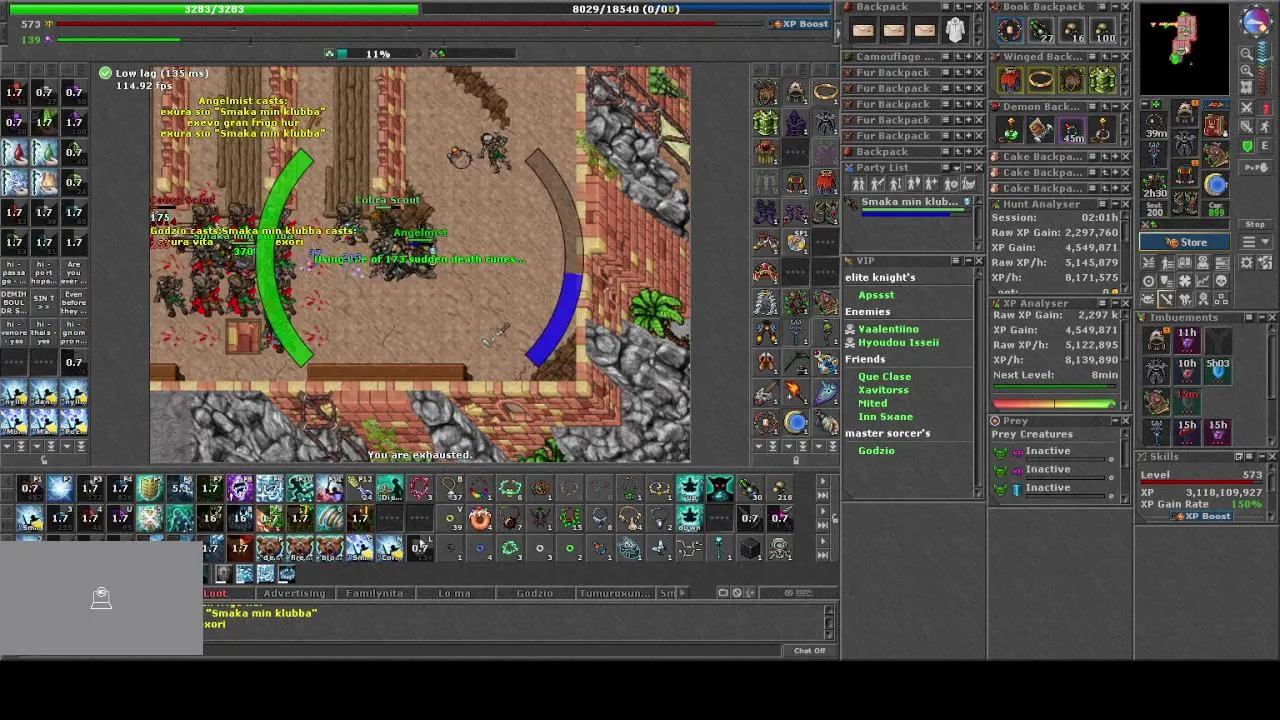Expand the Camouflage backpack panel

[x=969, y=57]
